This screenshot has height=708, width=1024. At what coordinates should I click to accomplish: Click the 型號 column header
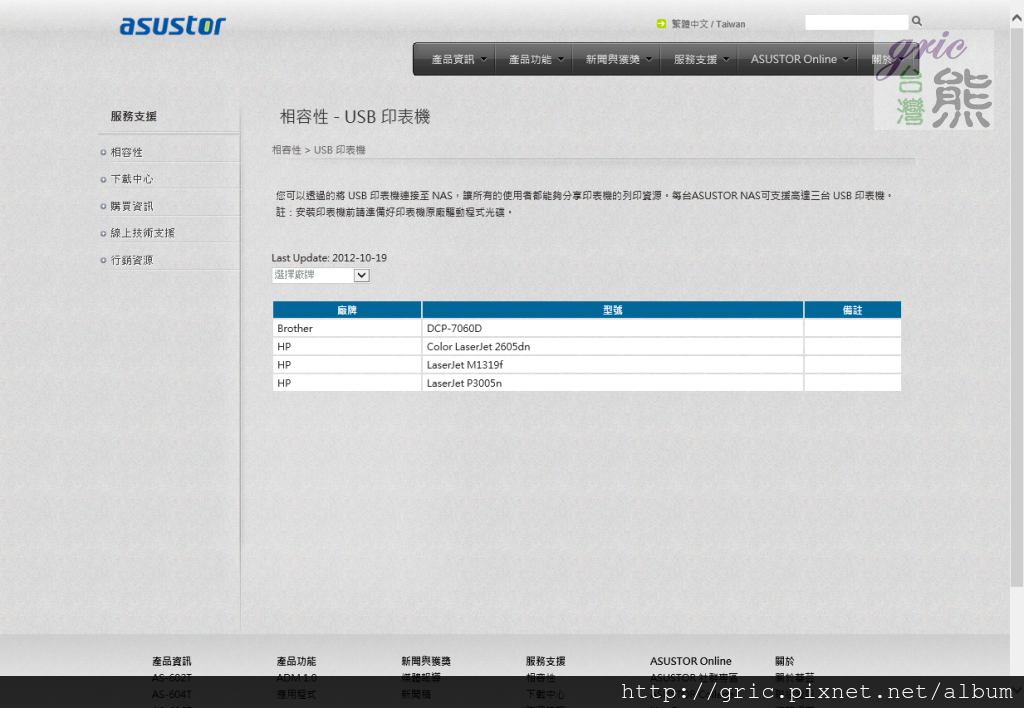pyautogui.click(x=613, y=310)
